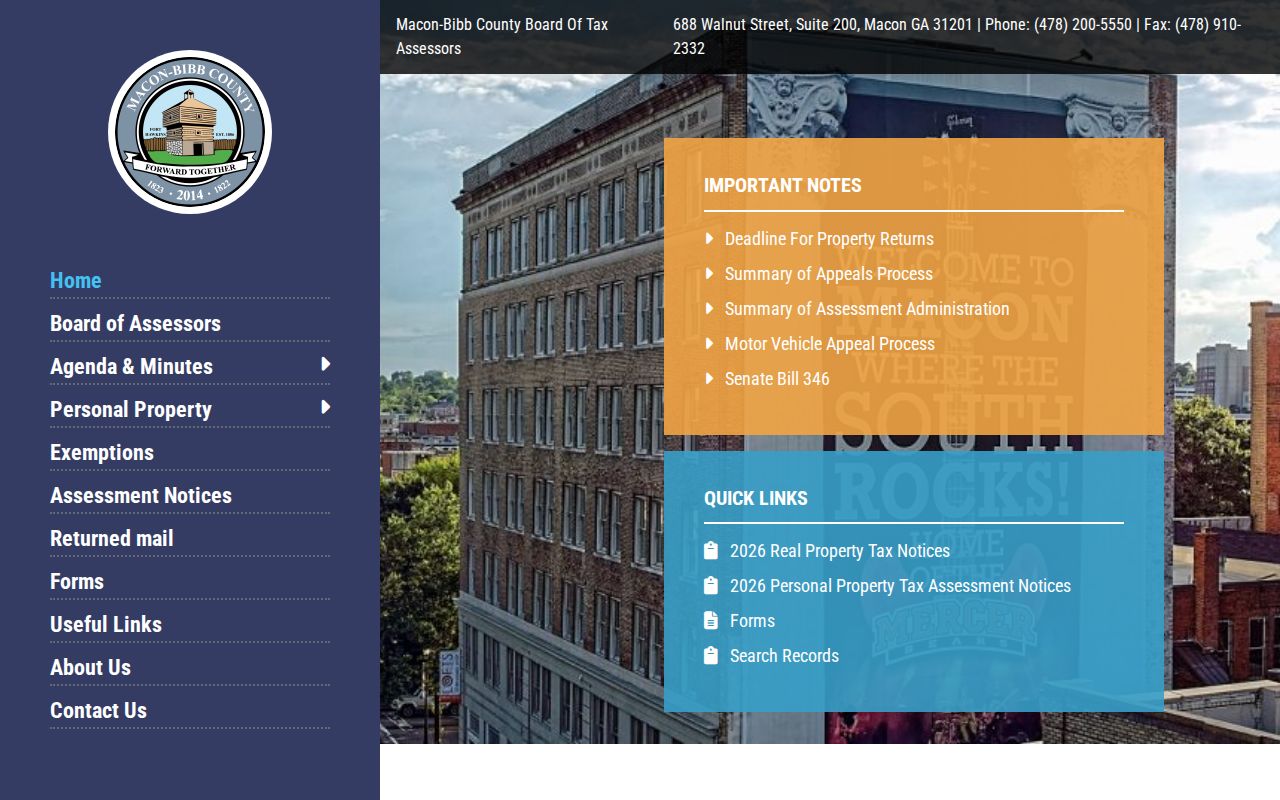Open 2026 Real Property Tax Notices

pos(840,551)
